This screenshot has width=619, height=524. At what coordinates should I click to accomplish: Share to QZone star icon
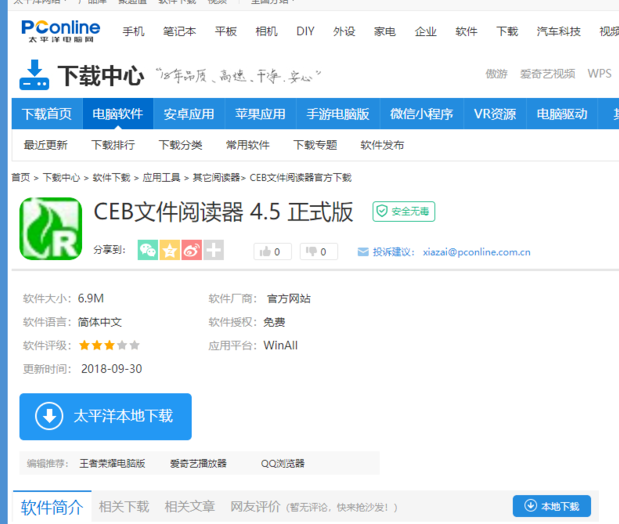pos(170,250)
